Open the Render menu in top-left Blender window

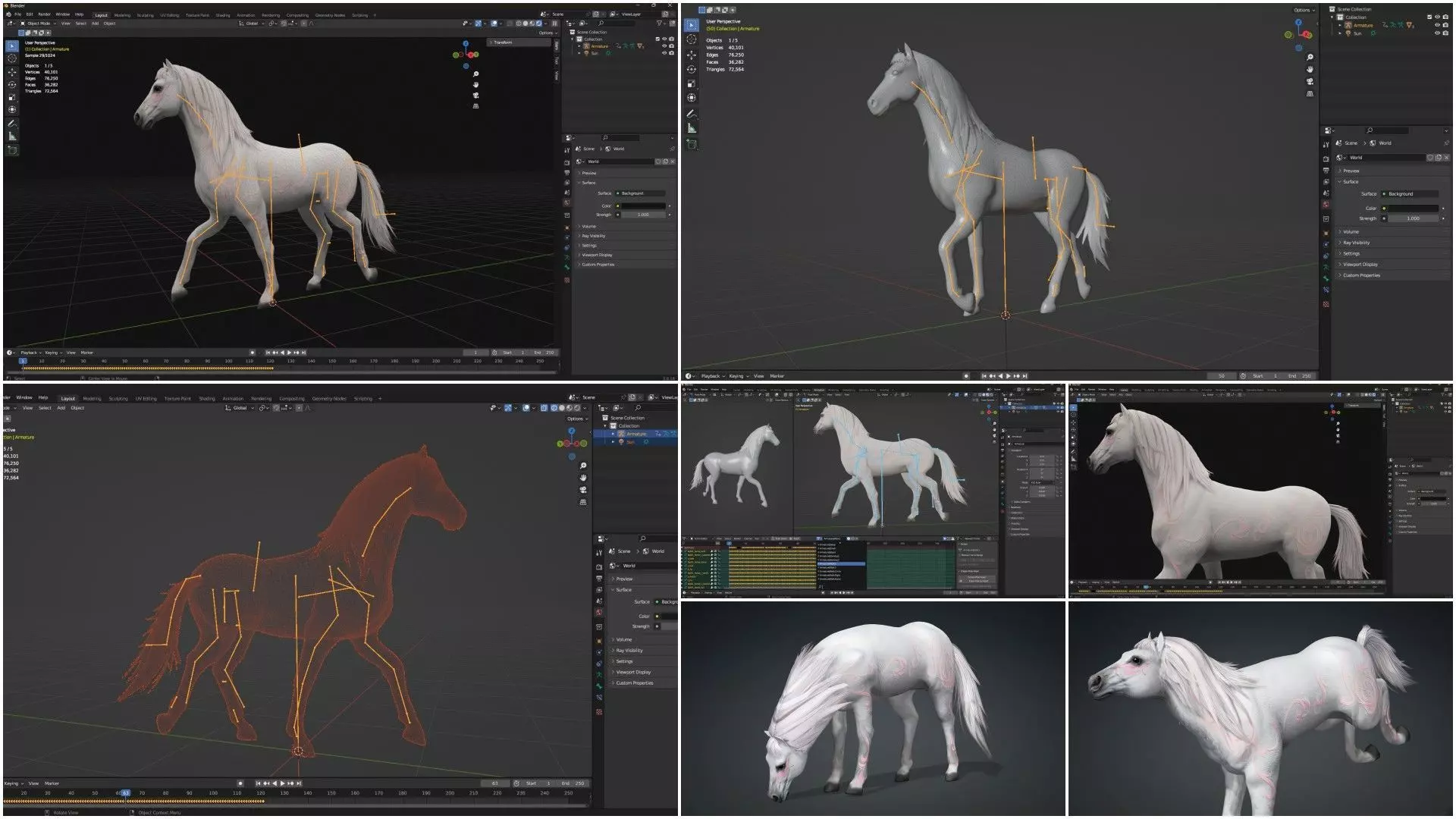click(45, 14)
